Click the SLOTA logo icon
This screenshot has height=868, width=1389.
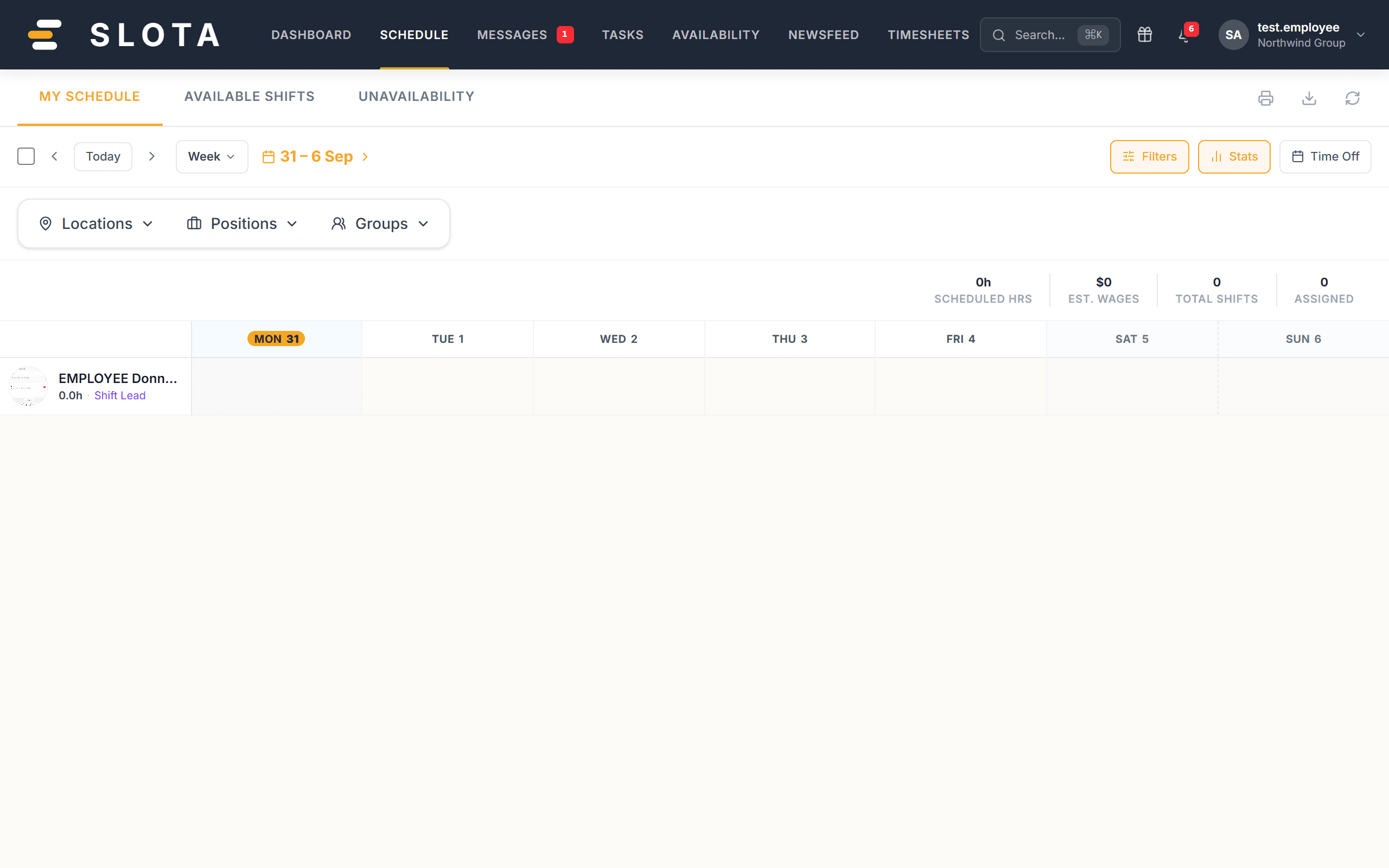click(45, 34)
